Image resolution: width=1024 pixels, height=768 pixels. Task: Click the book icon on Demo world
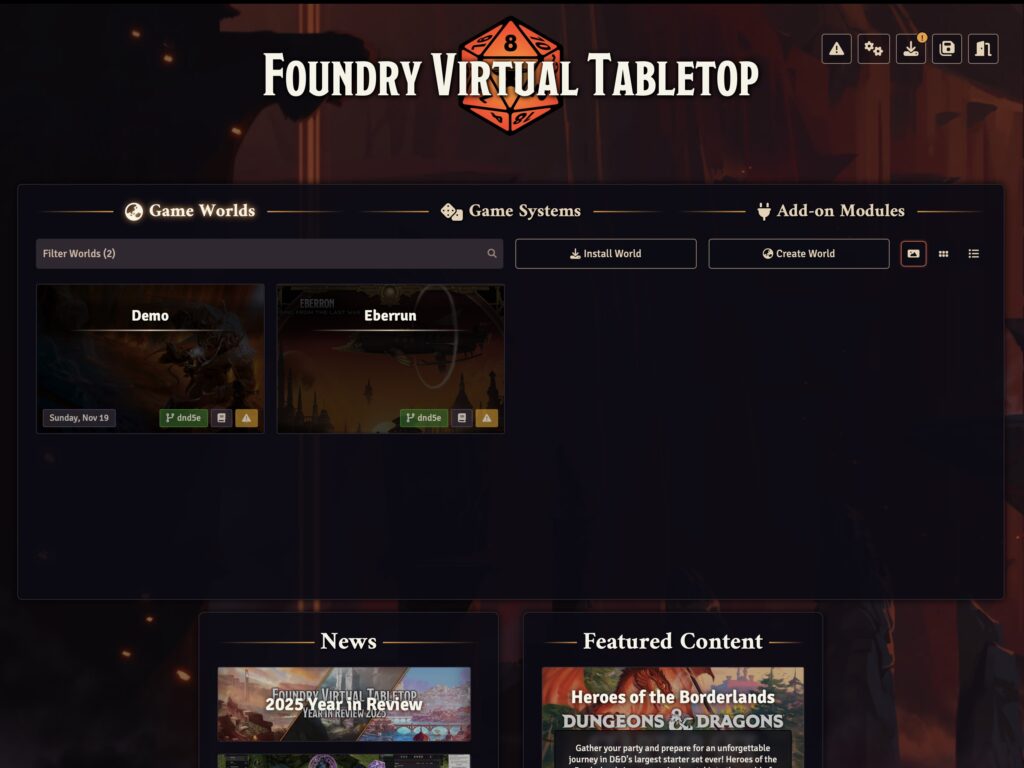pyautogui.click(x=221, y=418)
